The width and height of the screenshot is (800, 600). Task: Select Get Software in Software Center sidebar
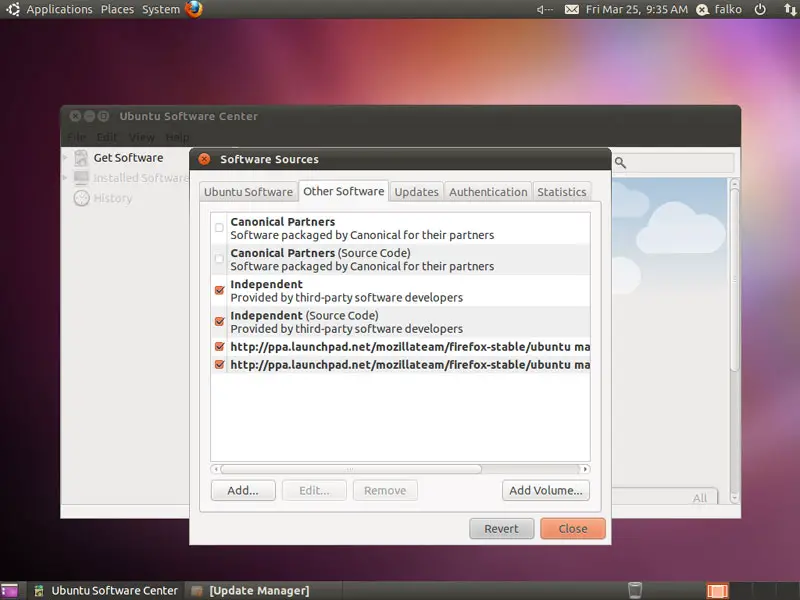(x=128, y=158)
